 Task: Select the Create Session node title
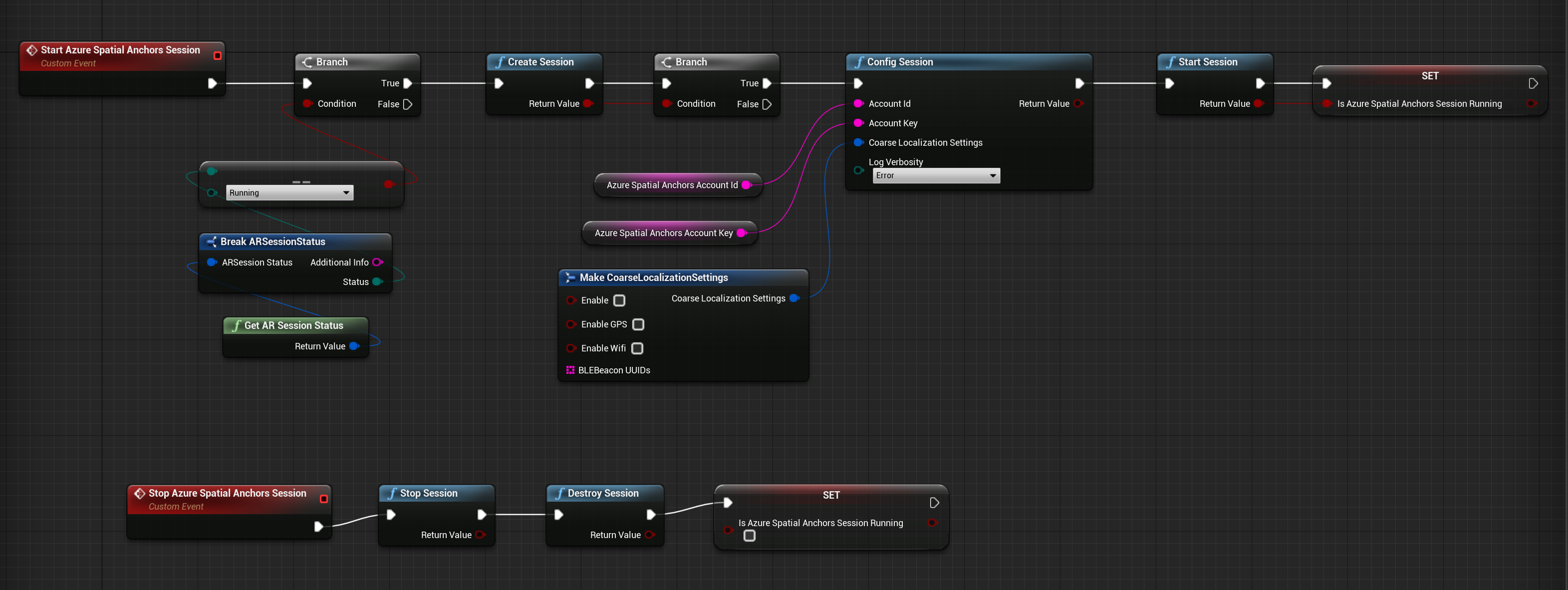(x=541, y=62)
